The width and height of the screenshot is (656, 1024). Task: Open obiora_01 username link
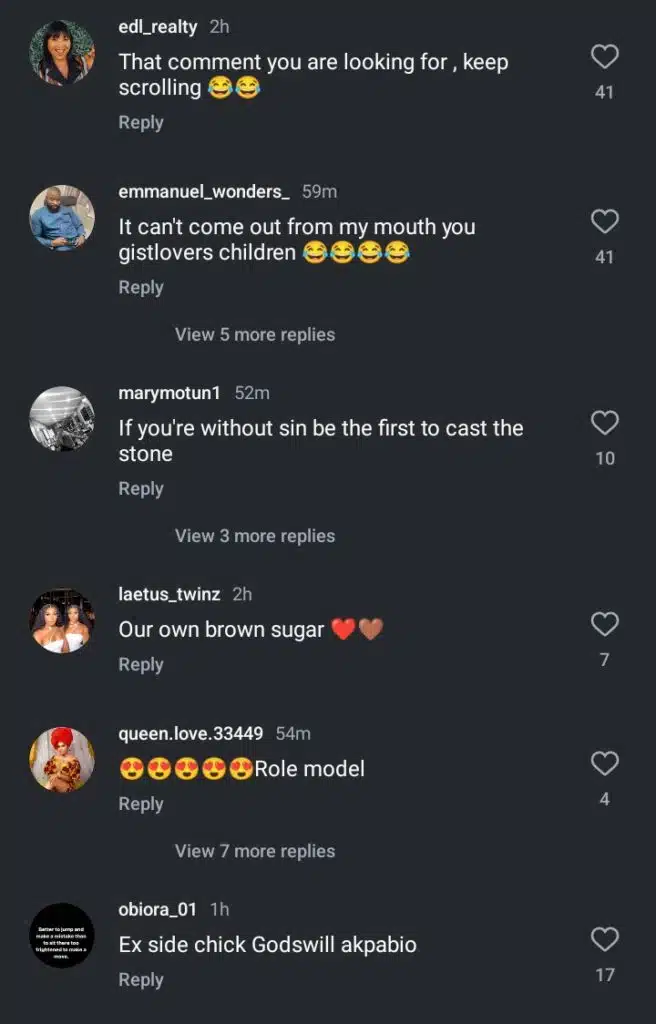tap(158, 909)
